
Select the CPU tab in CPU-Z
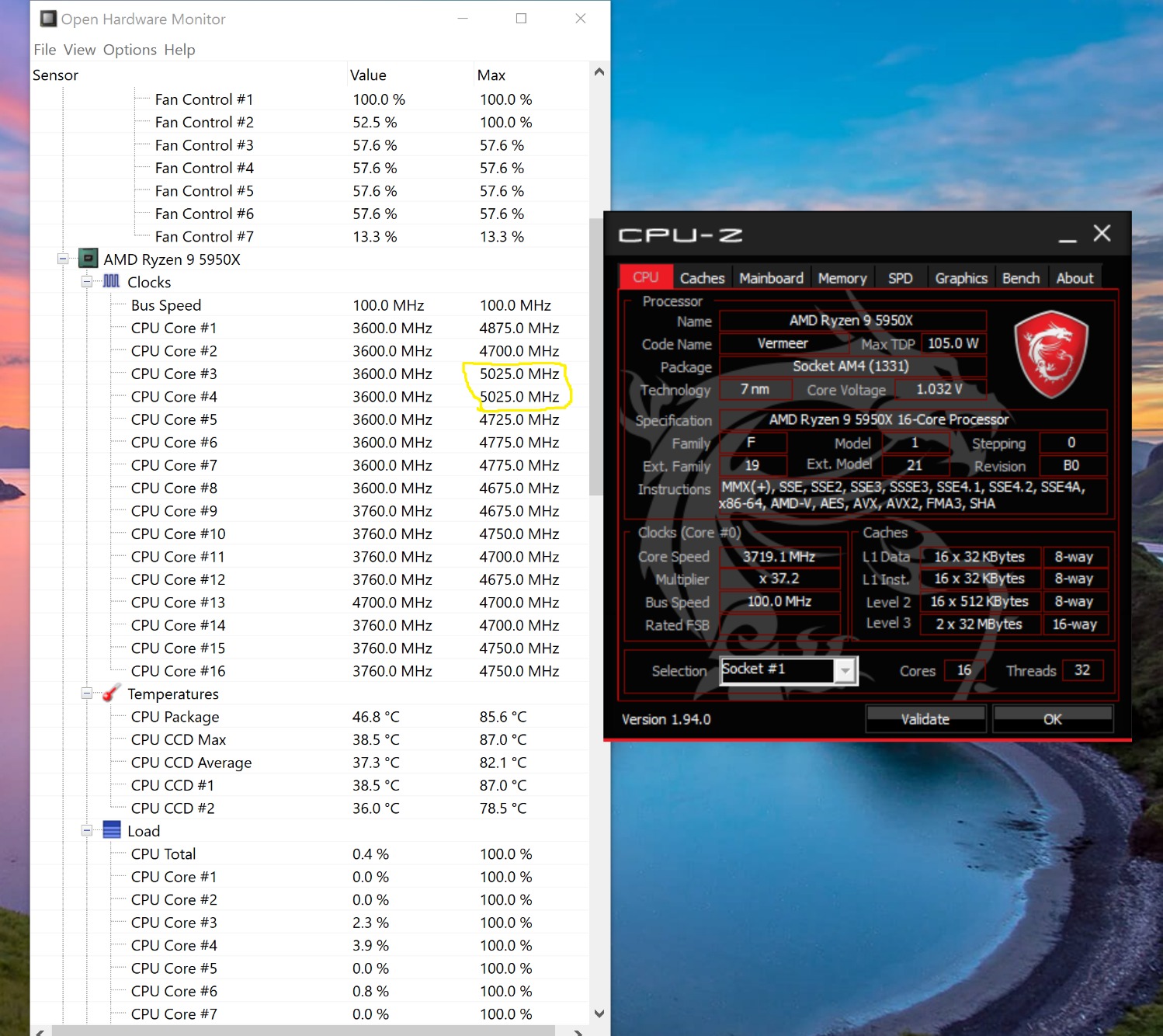click(x=645, y=277)
